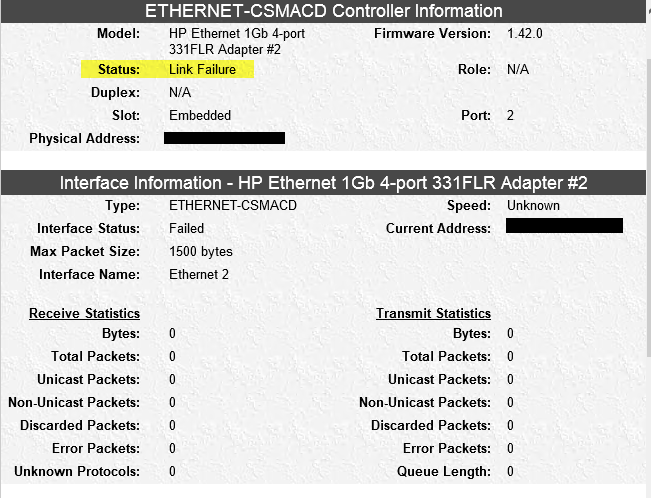Click the Port value 2

point(510,115)
